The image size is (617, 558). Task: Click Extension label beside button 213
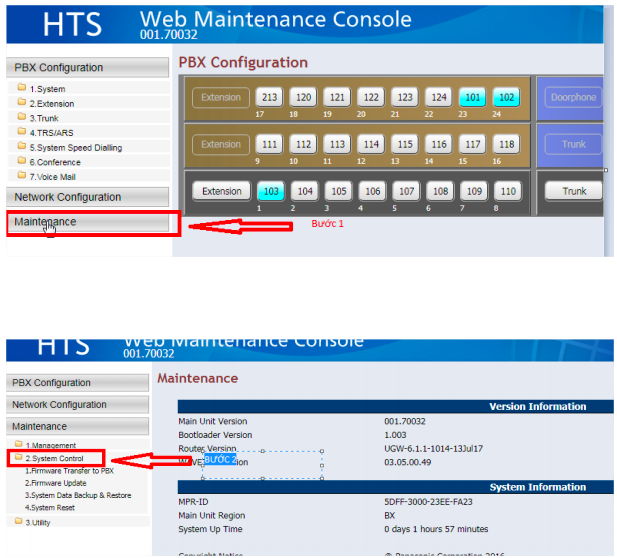coord(221,97)
